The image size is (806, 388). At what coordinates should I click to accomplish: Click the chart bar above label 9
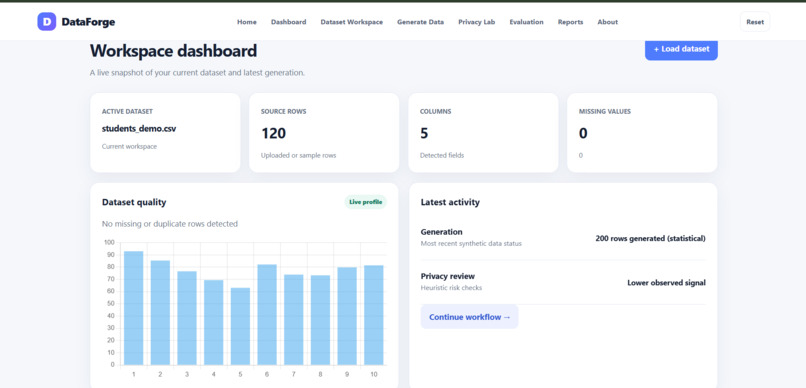pos(347,316)
